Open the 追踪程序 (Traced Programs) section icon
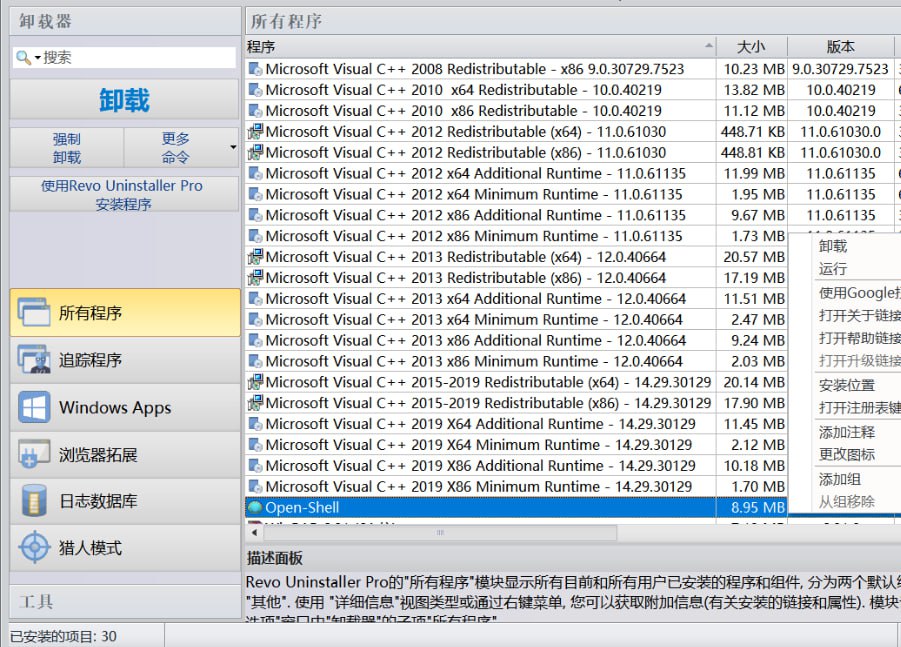Viewport: 901px width, 647px height. 35,361
